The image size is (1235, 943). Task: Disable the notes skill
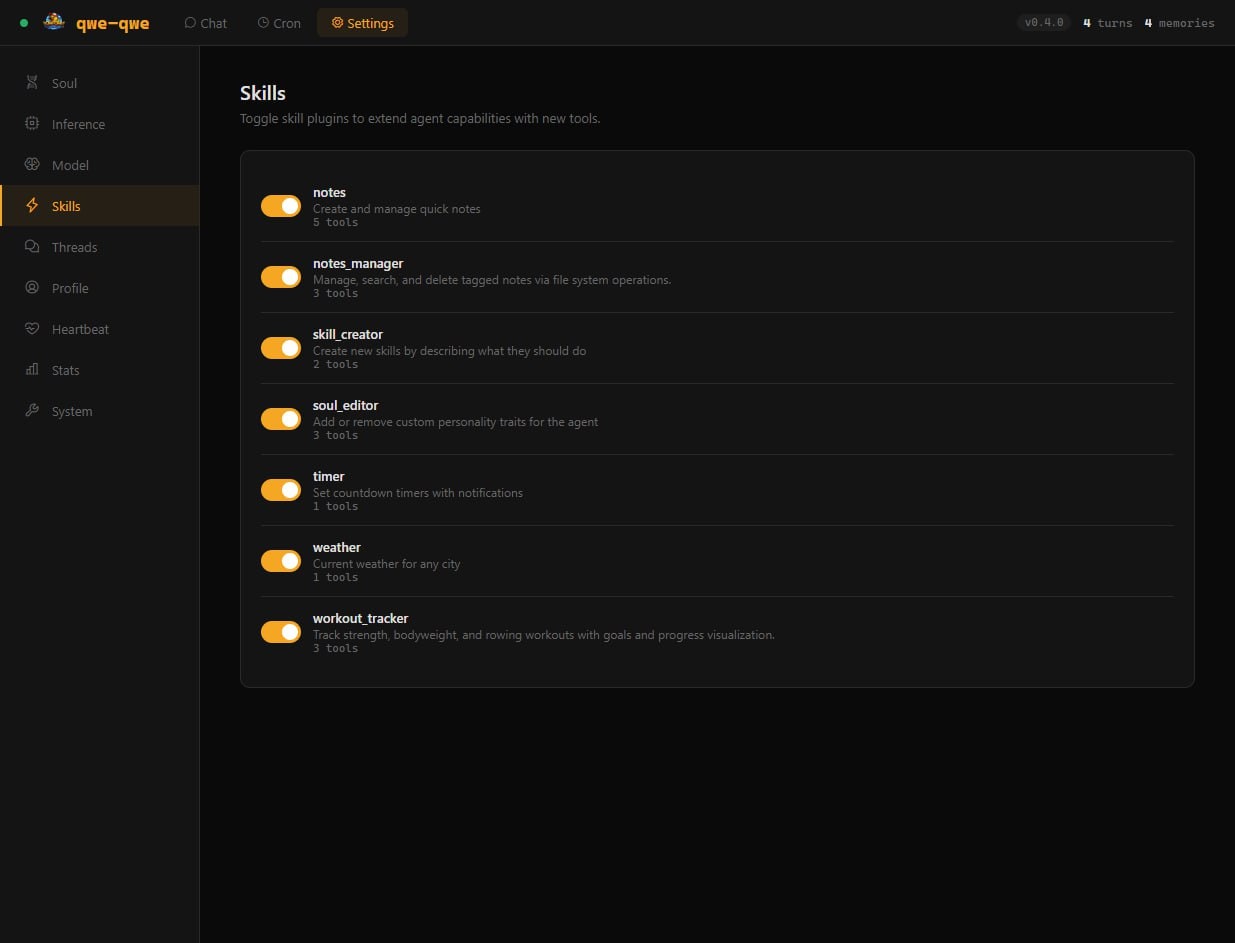280,205
